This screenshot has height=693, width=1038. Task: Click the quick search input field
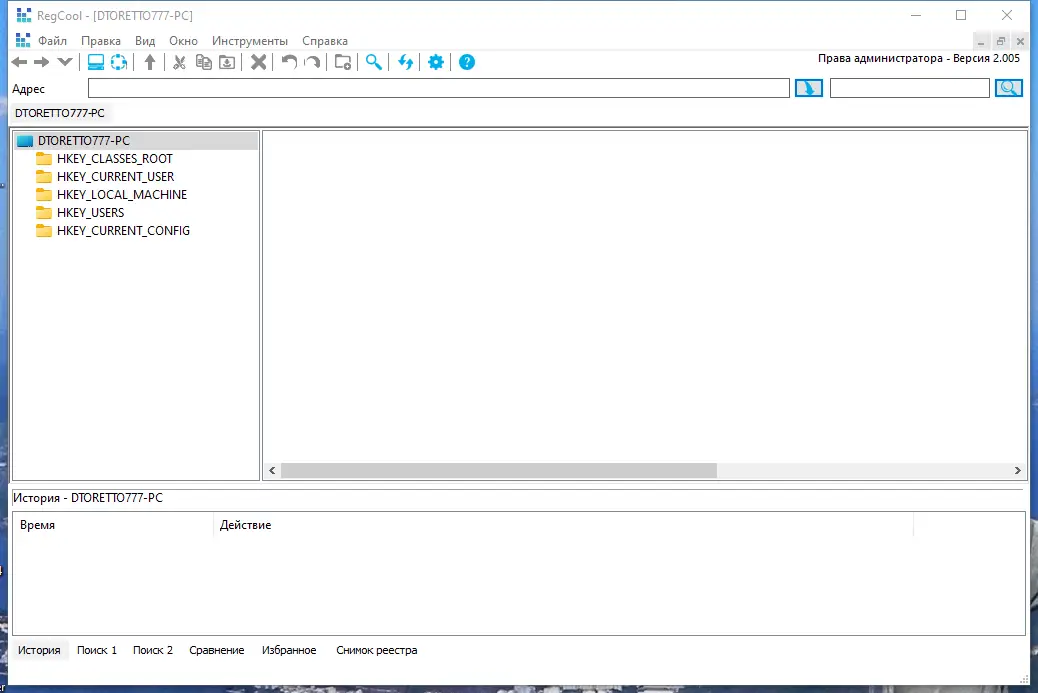tap(910, 88)
